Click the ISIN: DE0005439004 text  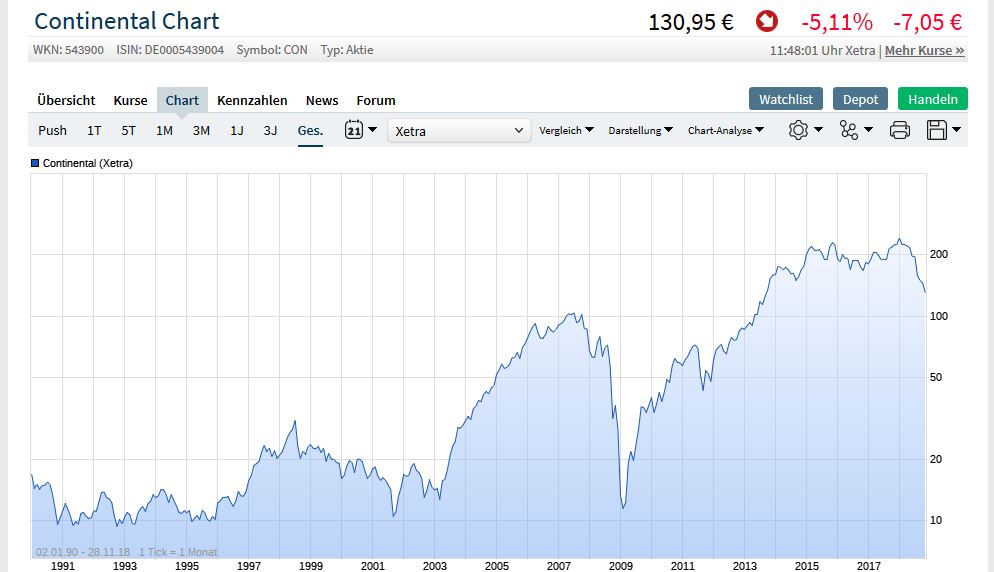[x=170, y=49]
